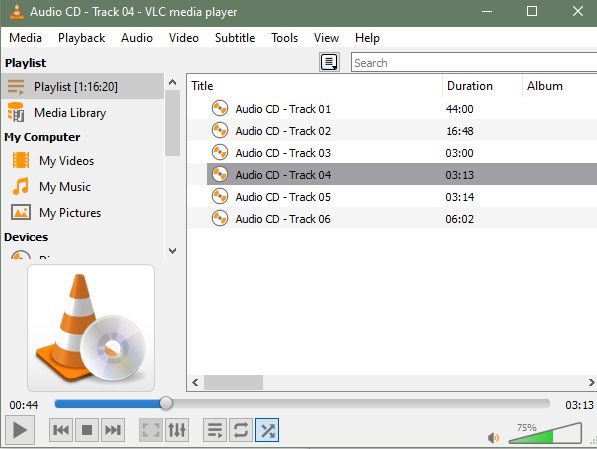Open My Videos in the sidebar
Viewport: 597px width, 449px height.
tap(82, 161)
